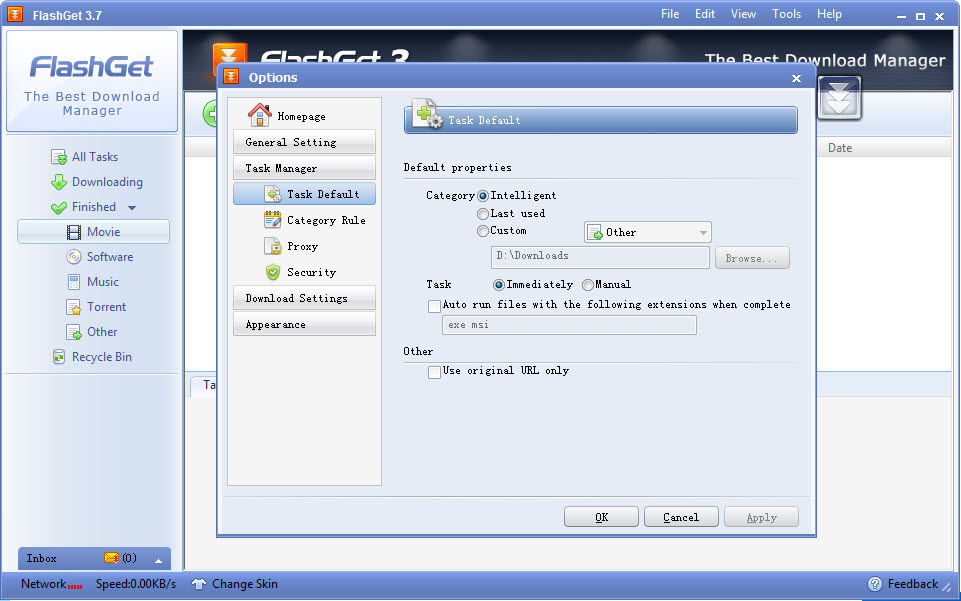Click the Homepage house icon in Options

(259, 115)
